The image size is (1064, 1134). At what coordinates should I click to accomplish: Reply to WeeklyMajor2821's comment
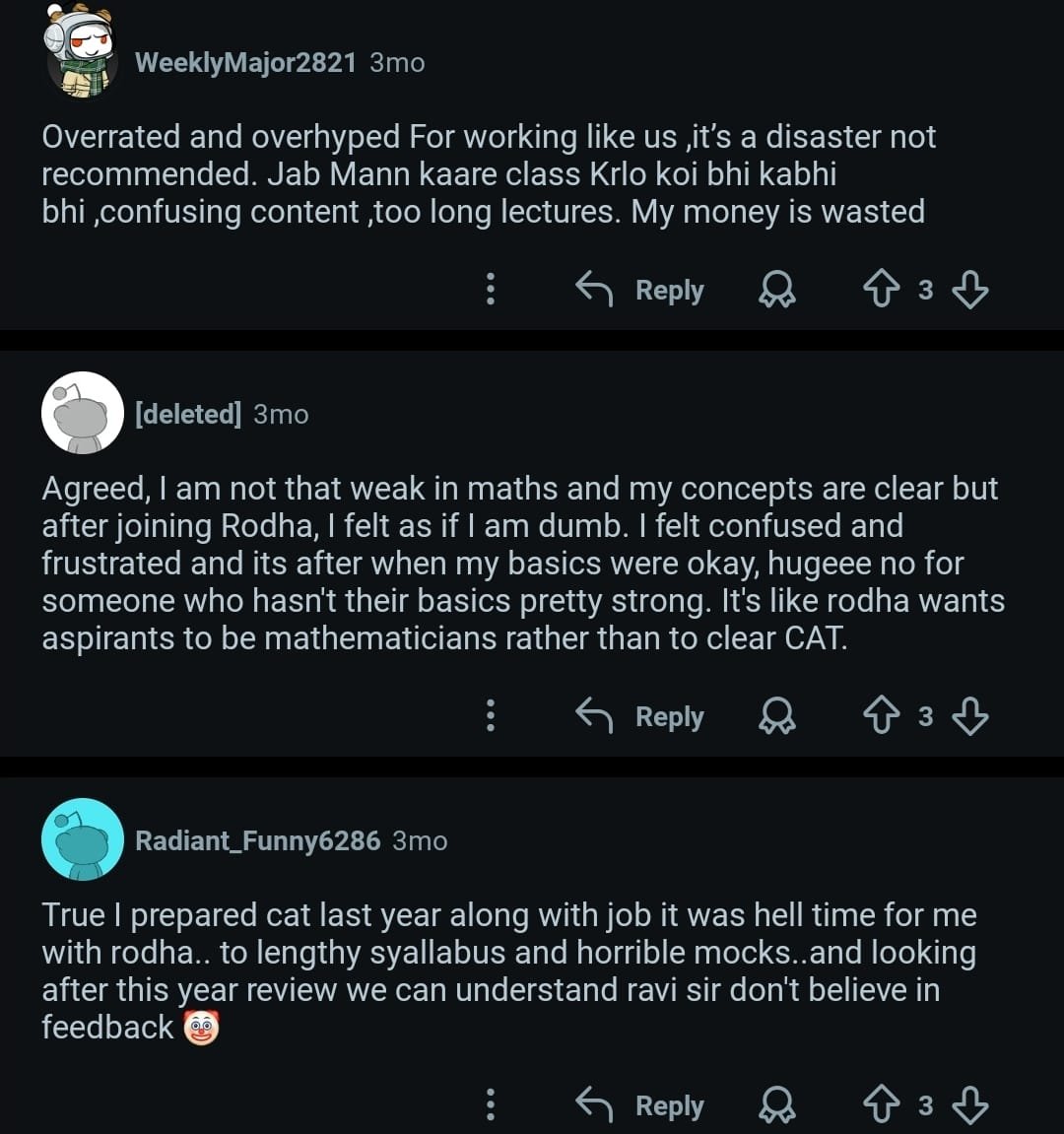[640, 290]
